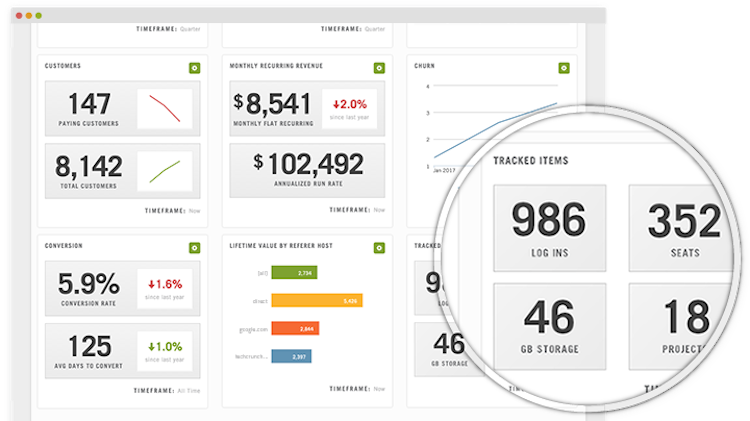Screen dimensions: 750x421
Task: Open settings gear on Conversion widget
Action: [x=194, y=248]
